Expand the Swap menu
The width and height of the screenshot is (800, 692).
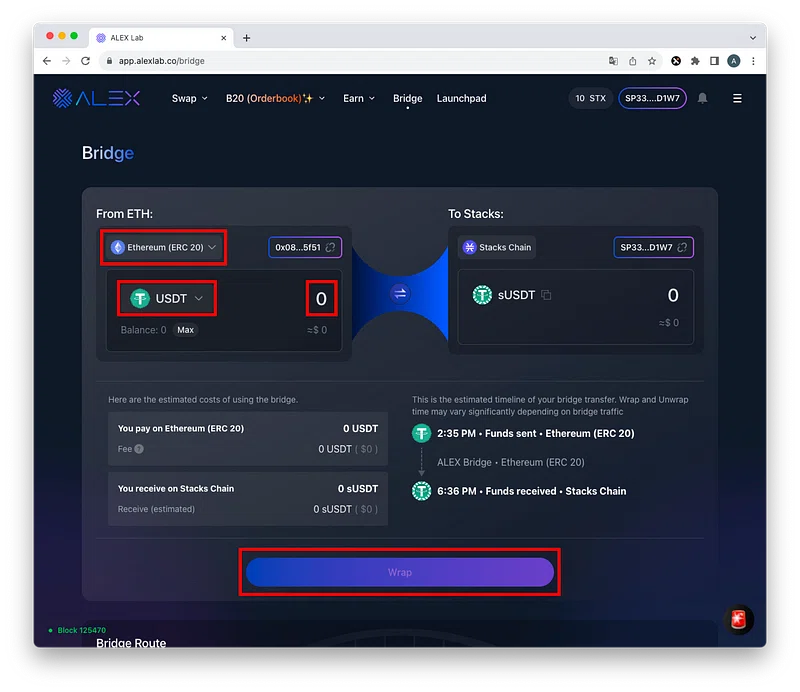tap(189, 98)
